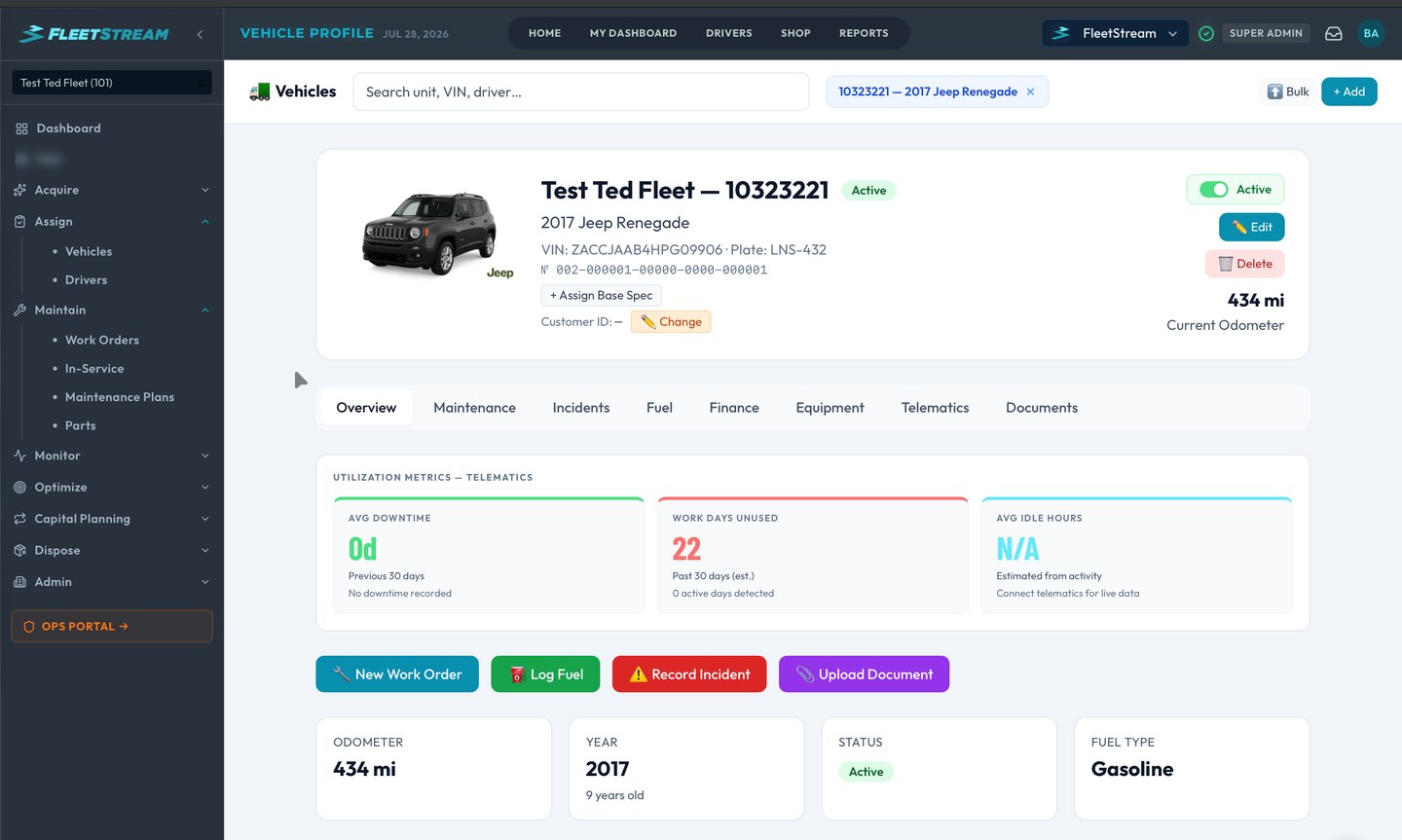Click the Assign clipboard icon
The width and height of the screenshot is (1402, 840).
click(x=20, y=222)
